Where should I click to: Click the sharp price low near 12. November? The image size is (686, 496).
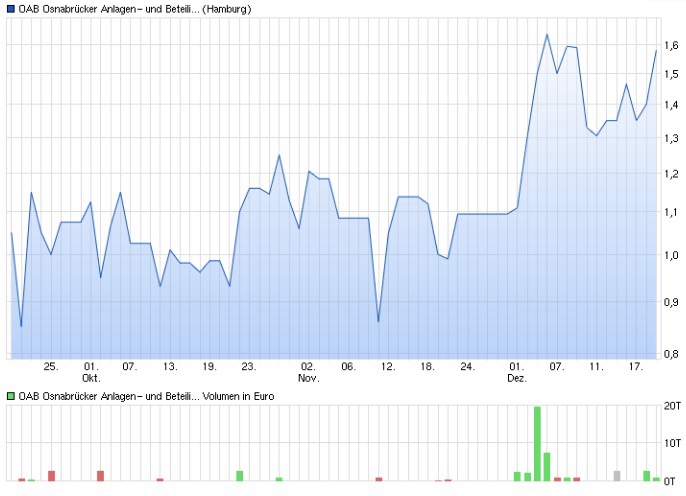[378, 321]
